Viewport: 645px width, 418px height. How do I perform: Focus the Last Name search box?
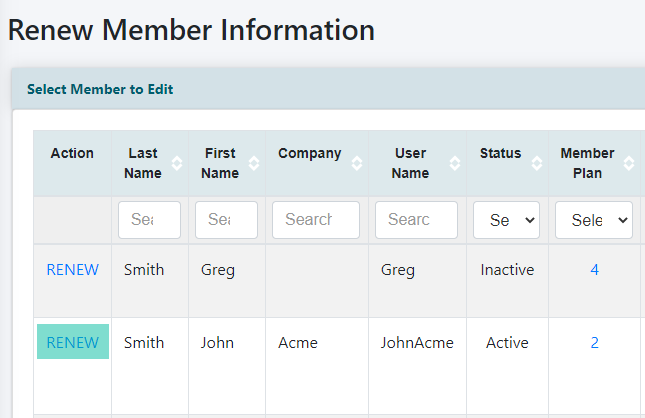pyautogui.click(x=149, y=220)
